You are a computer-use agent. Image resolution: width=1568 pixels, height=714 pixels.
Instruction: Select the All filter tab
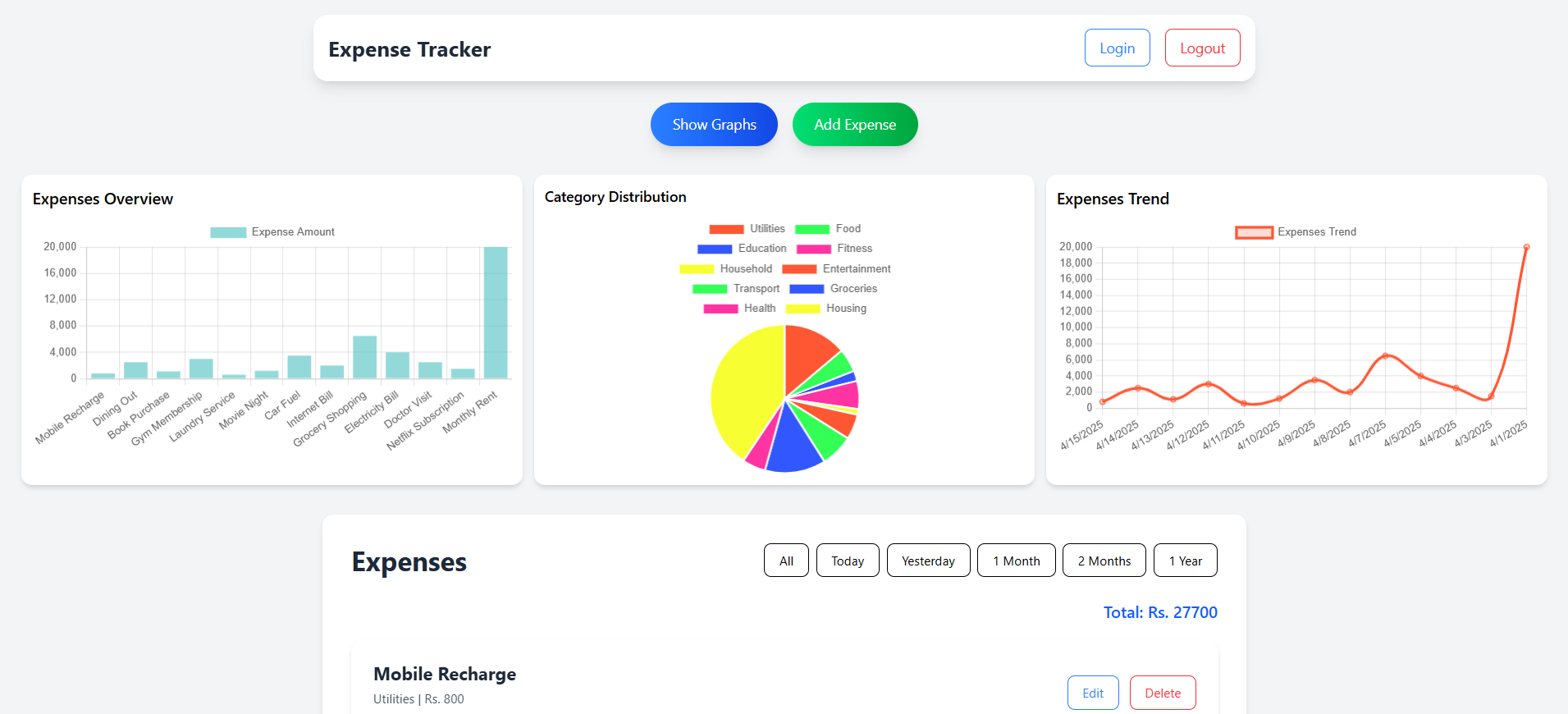coord(786,561)
